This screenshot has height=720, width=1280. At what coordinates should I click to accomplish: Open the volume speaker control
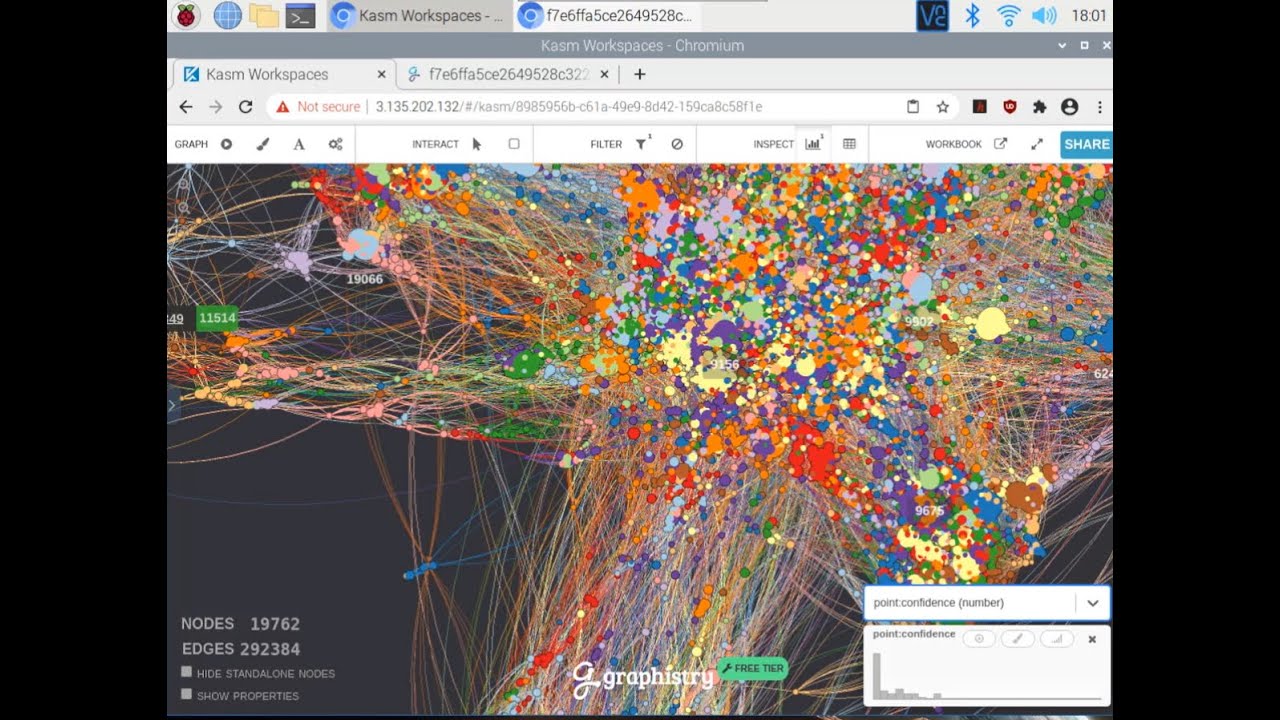(x=1044, y=15)
